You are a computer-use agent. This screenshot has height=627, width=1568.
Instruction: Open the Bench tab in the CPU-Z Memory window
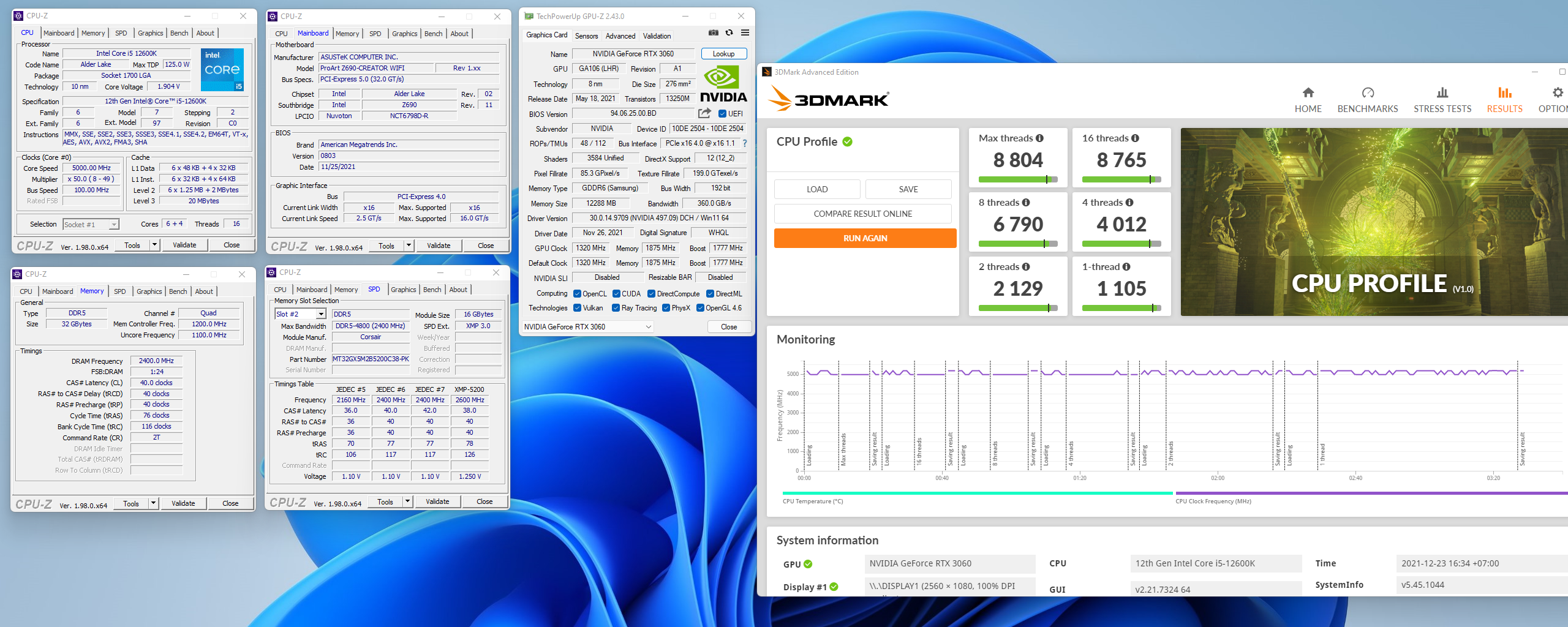[x=178, y=291]
